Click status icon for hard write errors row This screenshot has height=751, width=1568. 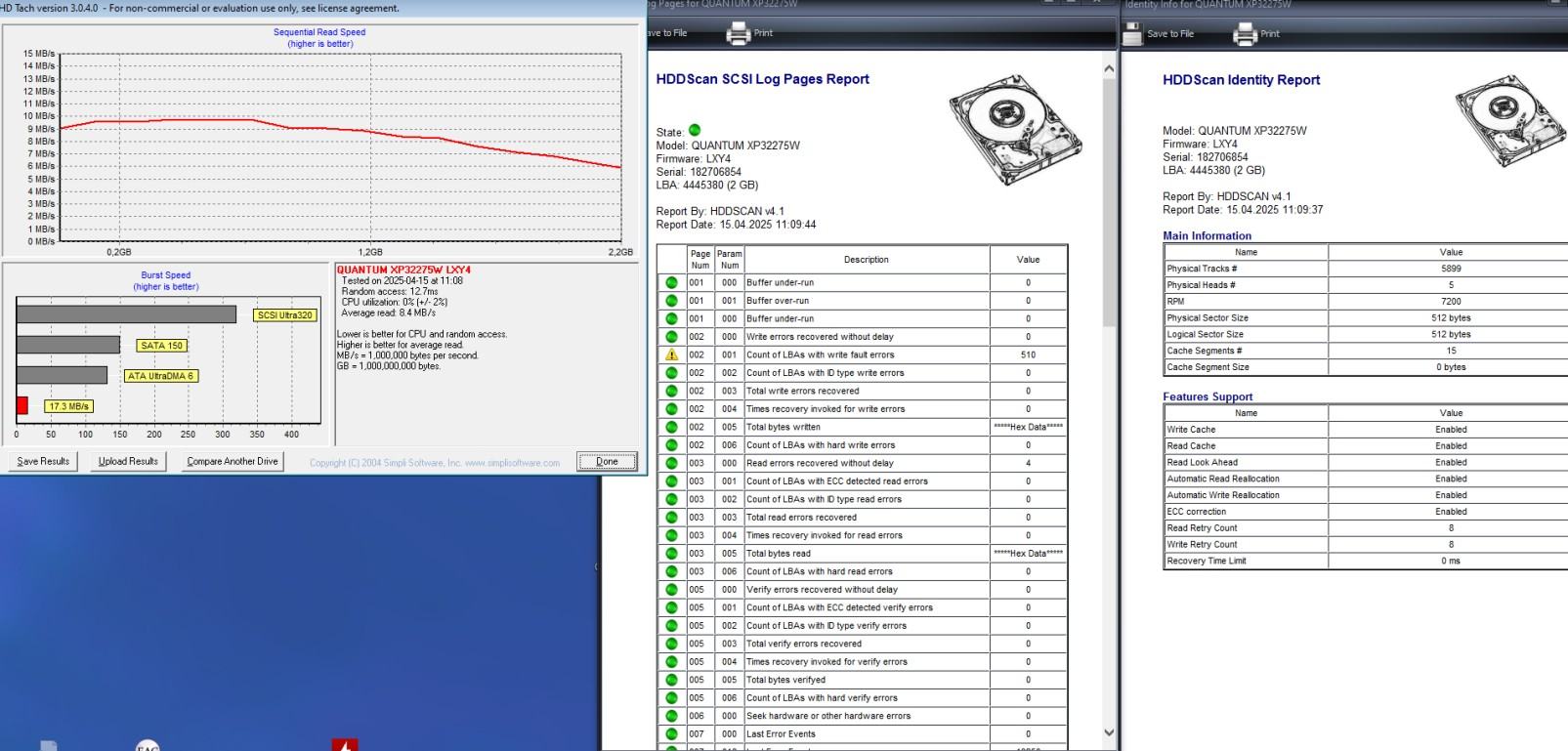point(671,444)
